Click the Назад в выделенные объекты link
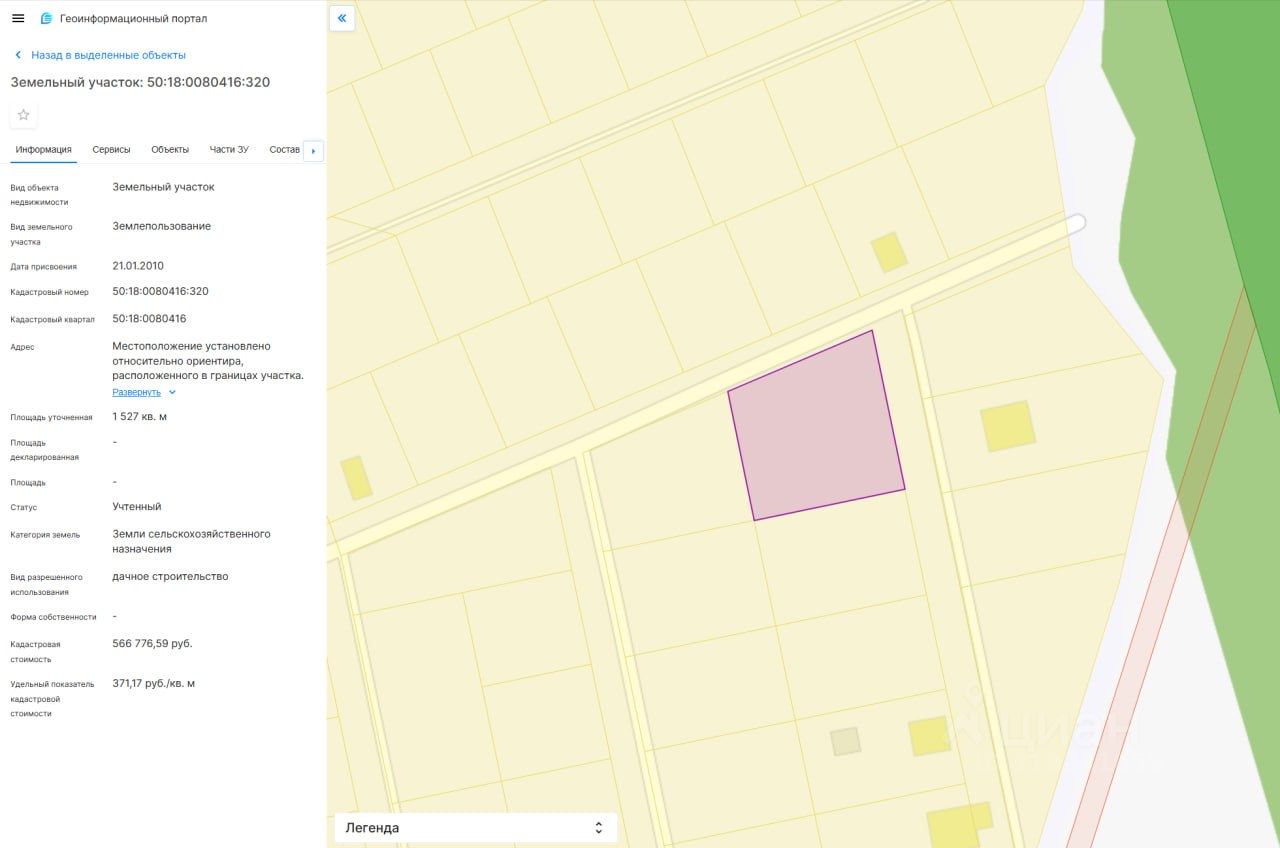 (x=108, y=55)
